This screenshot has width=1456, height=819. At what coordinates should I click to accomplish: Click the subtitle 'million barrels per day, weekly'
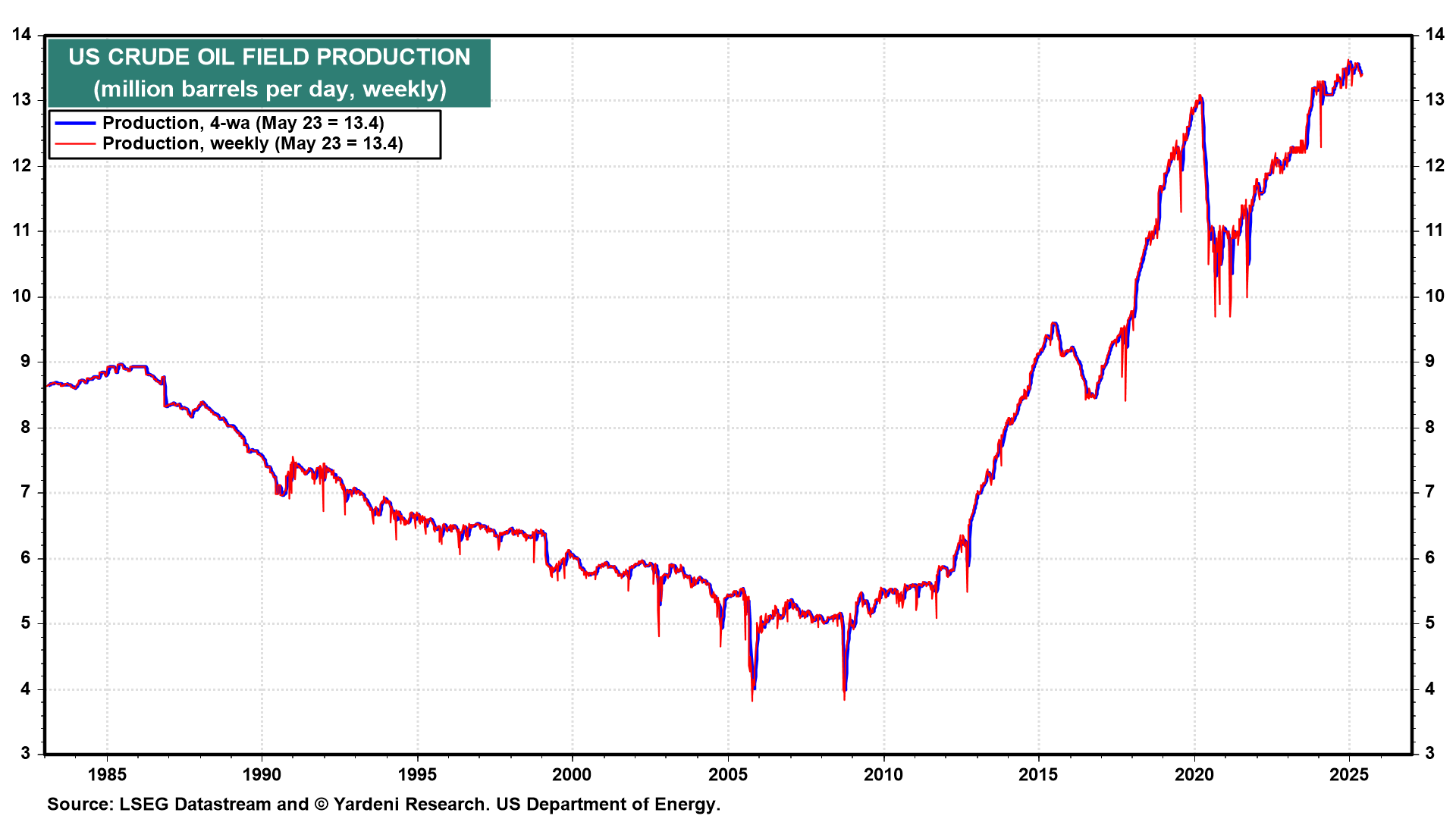(x=269, y=89)
